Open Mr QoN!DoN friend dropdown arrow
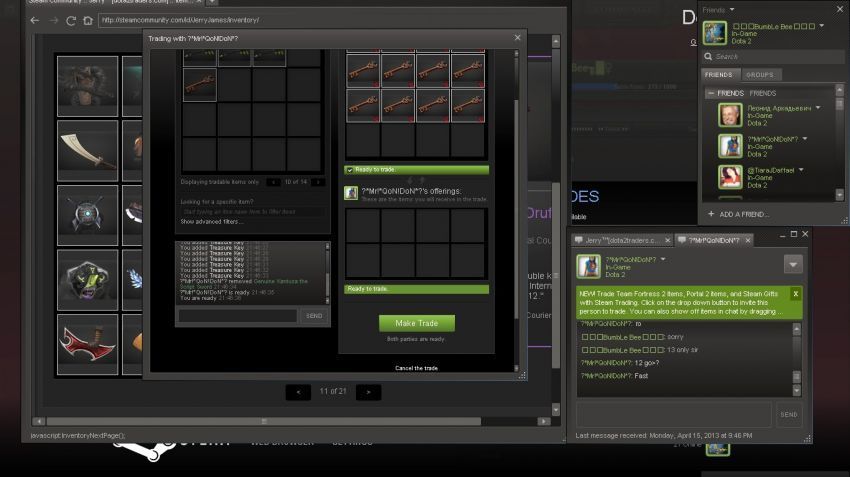 [805, 139]
